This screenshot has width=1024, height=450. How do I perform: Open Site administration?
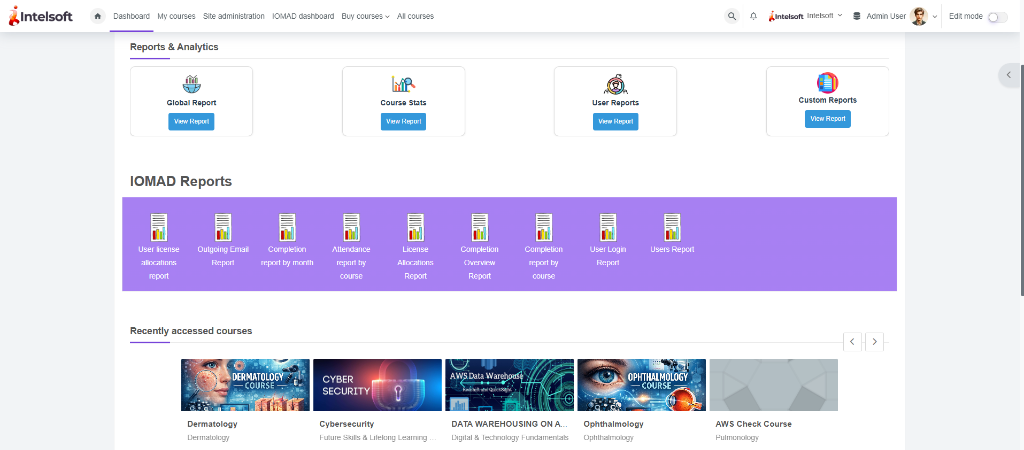234,16
